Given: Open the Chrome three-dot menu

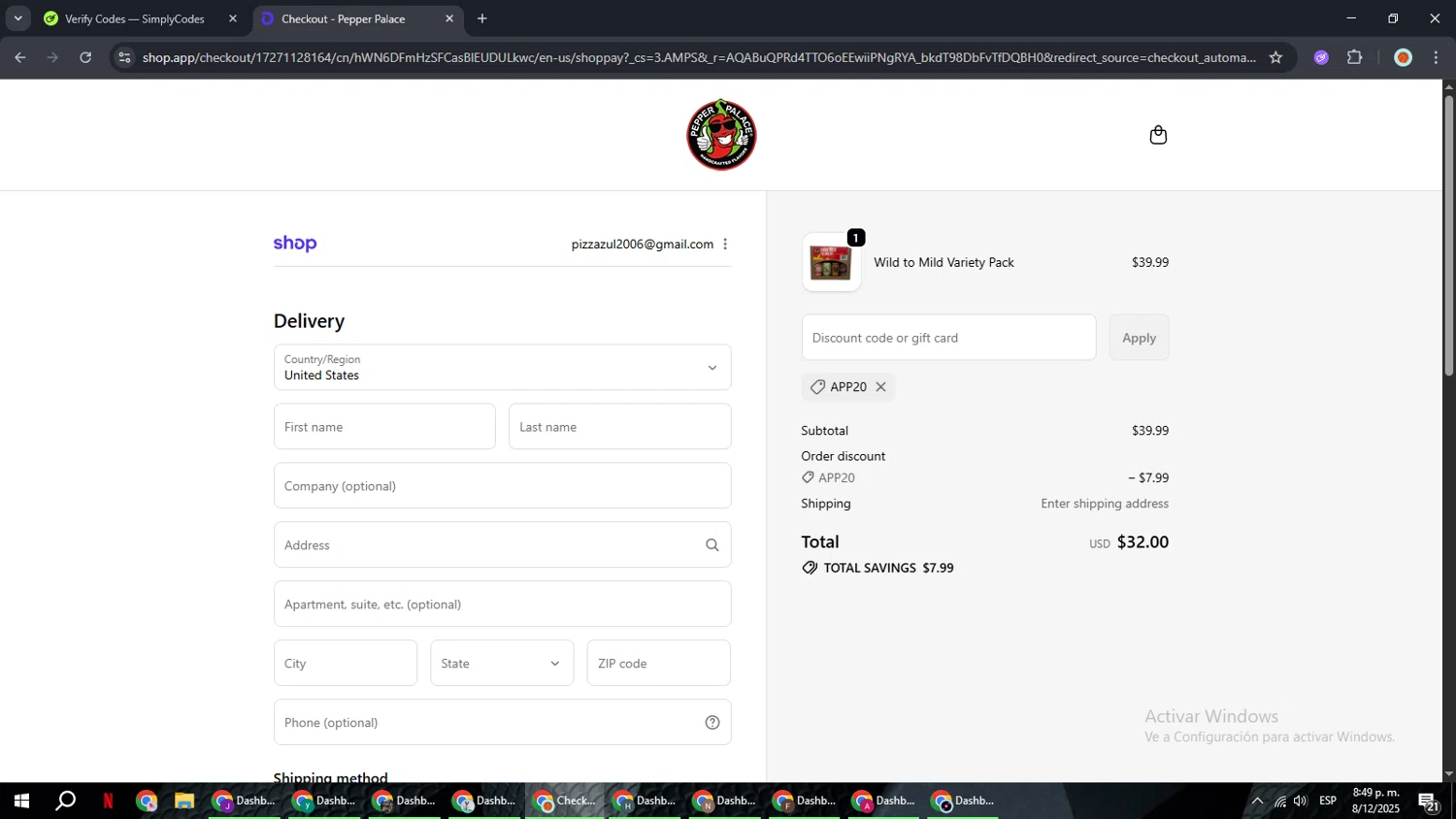Looking at the screenshot, I should pos(1436,57).
